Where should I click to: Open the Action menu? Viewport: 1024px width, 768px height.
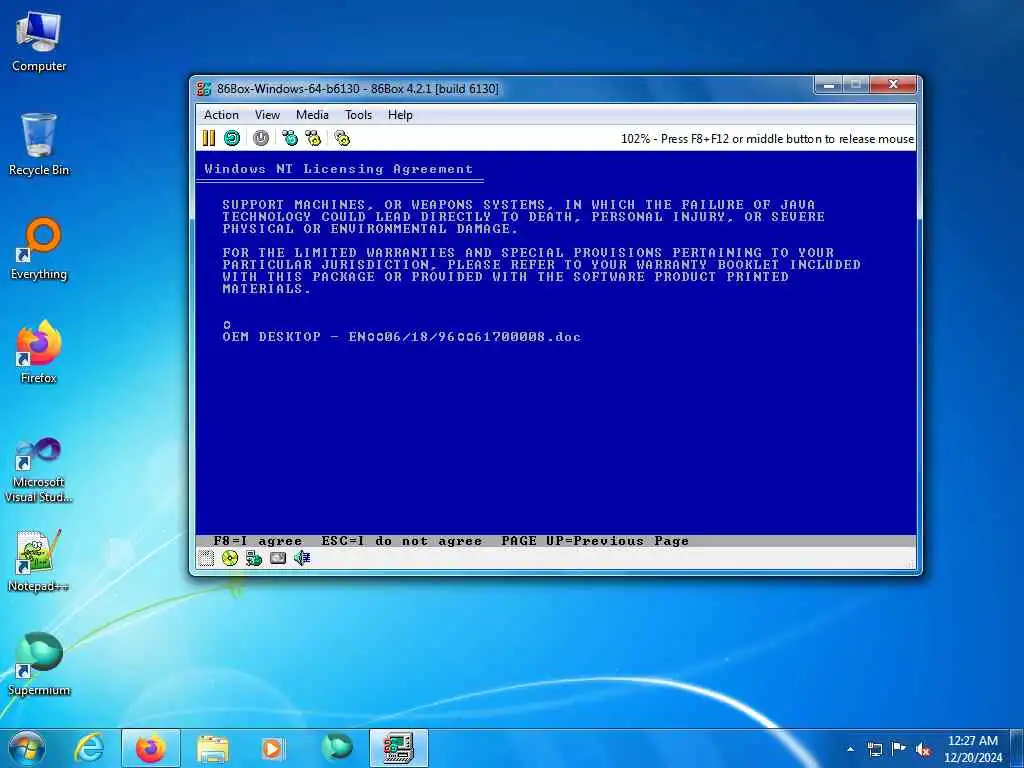tap(221, 115)
